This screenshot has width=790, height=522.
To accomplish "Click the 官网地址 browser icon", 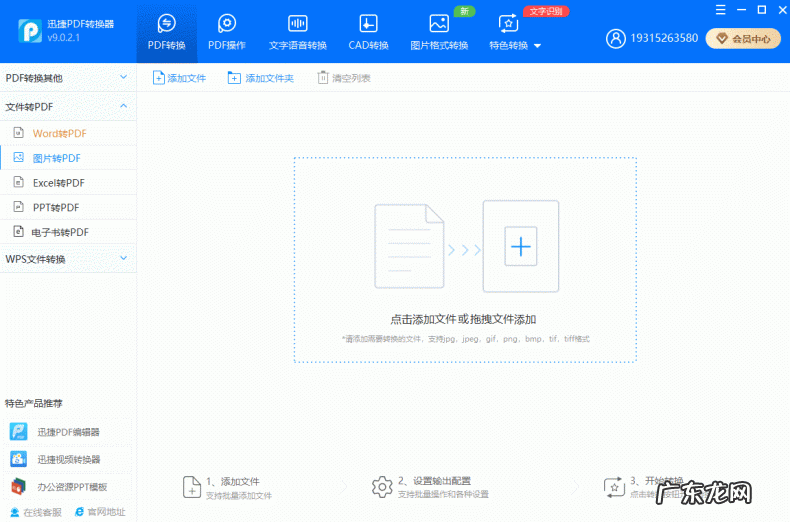I will click(x=79, y=512).
